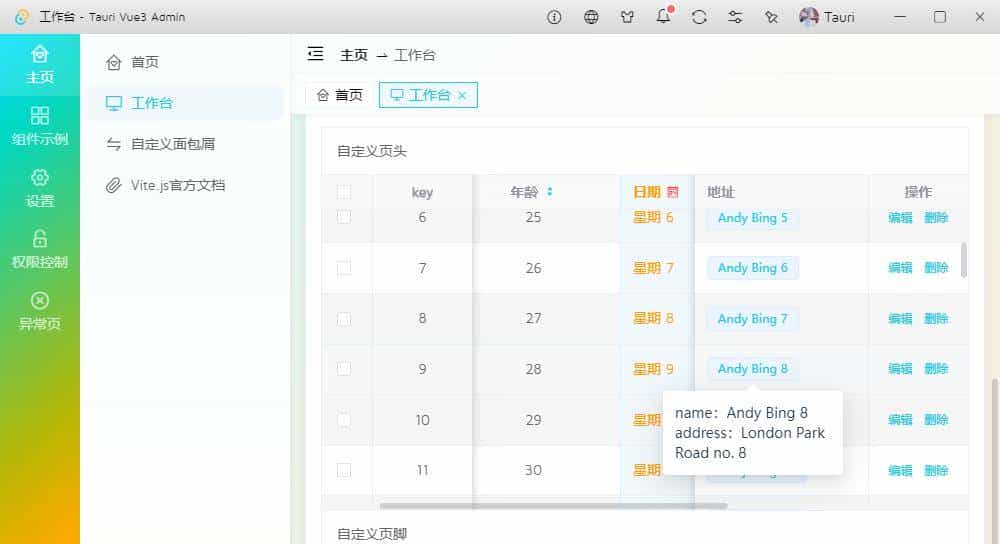Click 删除 for Andy Bing 7 row

[x=936, y=318]
